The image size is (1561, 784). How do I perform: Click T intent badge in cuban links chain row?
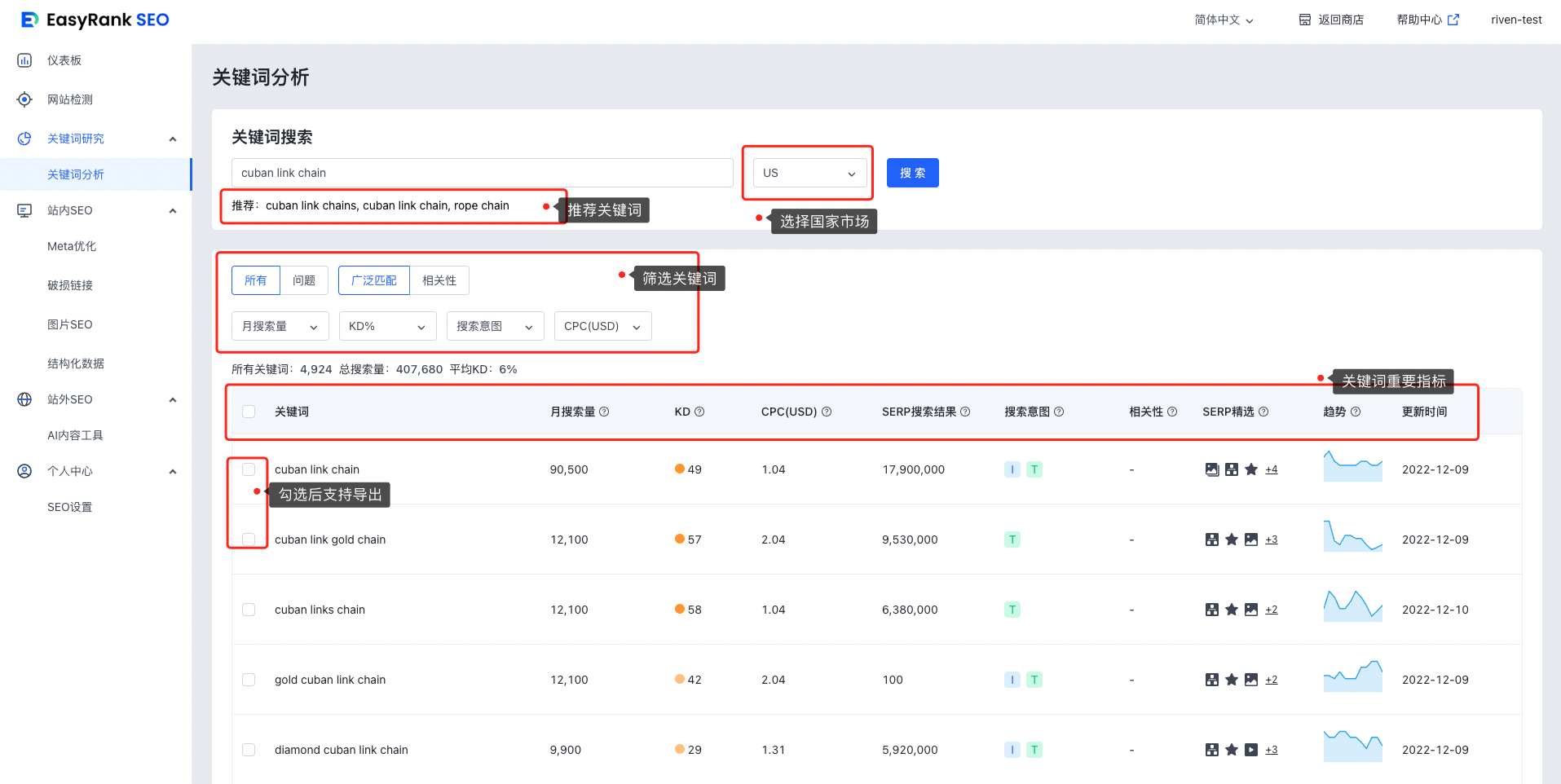(1012, 610)
